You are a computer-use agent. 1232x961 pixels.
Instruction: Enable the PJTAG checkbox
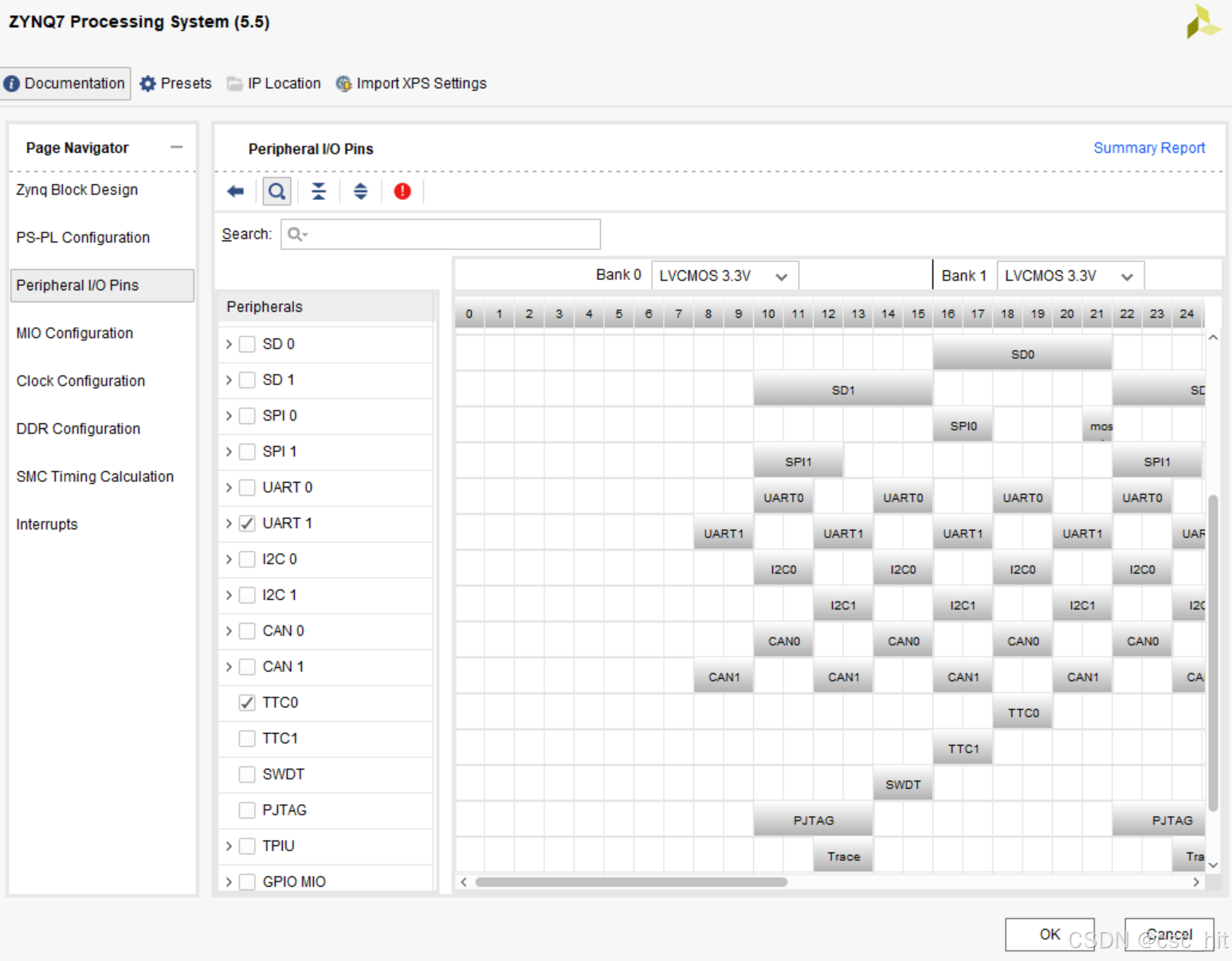click(247, 810)
